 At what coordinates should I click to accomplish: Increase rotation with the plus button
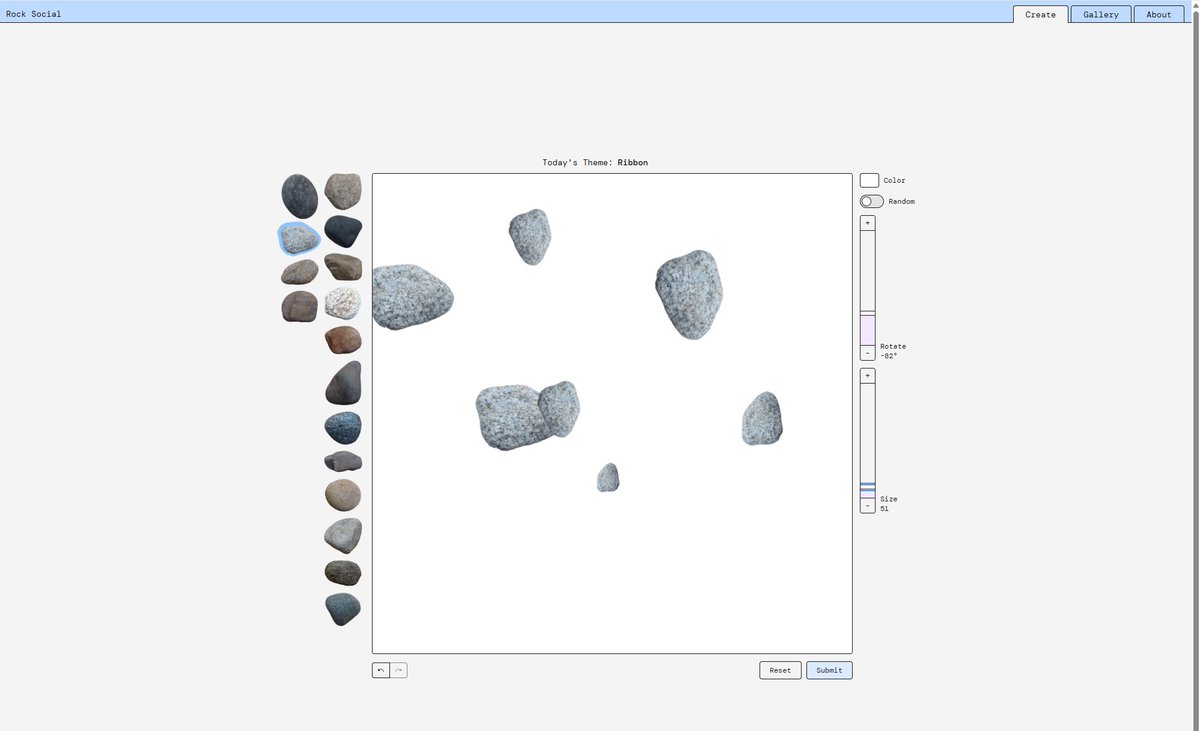867,223
